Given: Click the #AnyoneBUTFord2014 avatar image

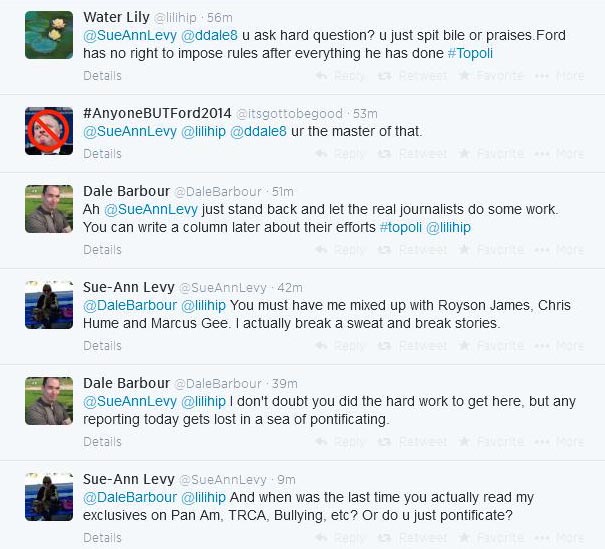Looking at the screenshot, I should (48, 129).
